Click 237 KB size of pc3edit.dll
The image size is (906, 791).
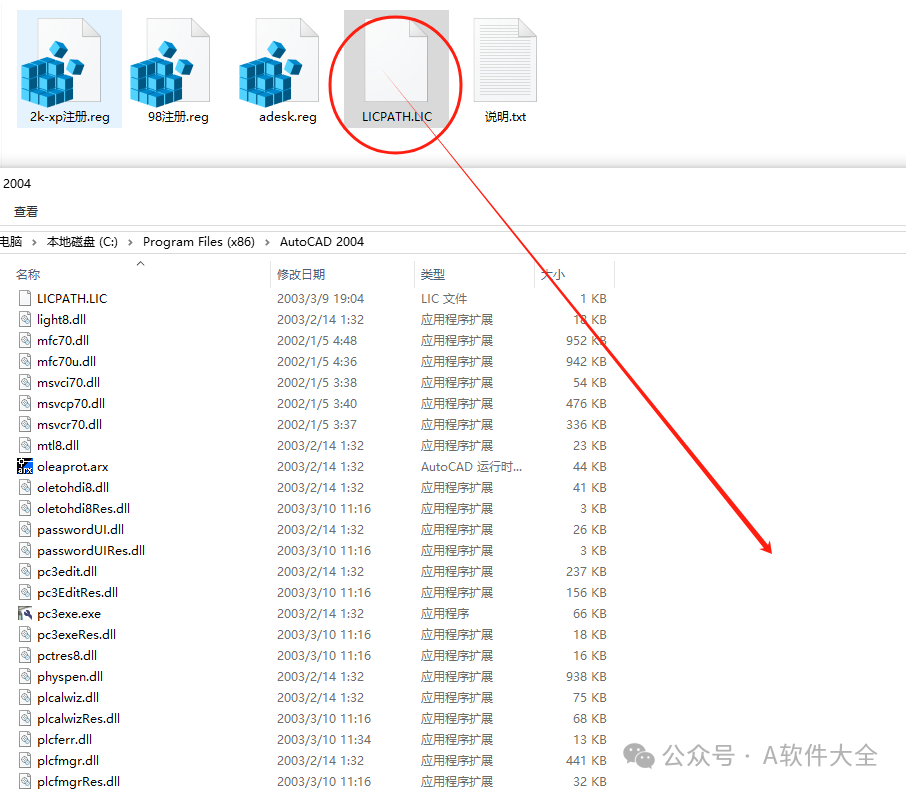[586, 571]
